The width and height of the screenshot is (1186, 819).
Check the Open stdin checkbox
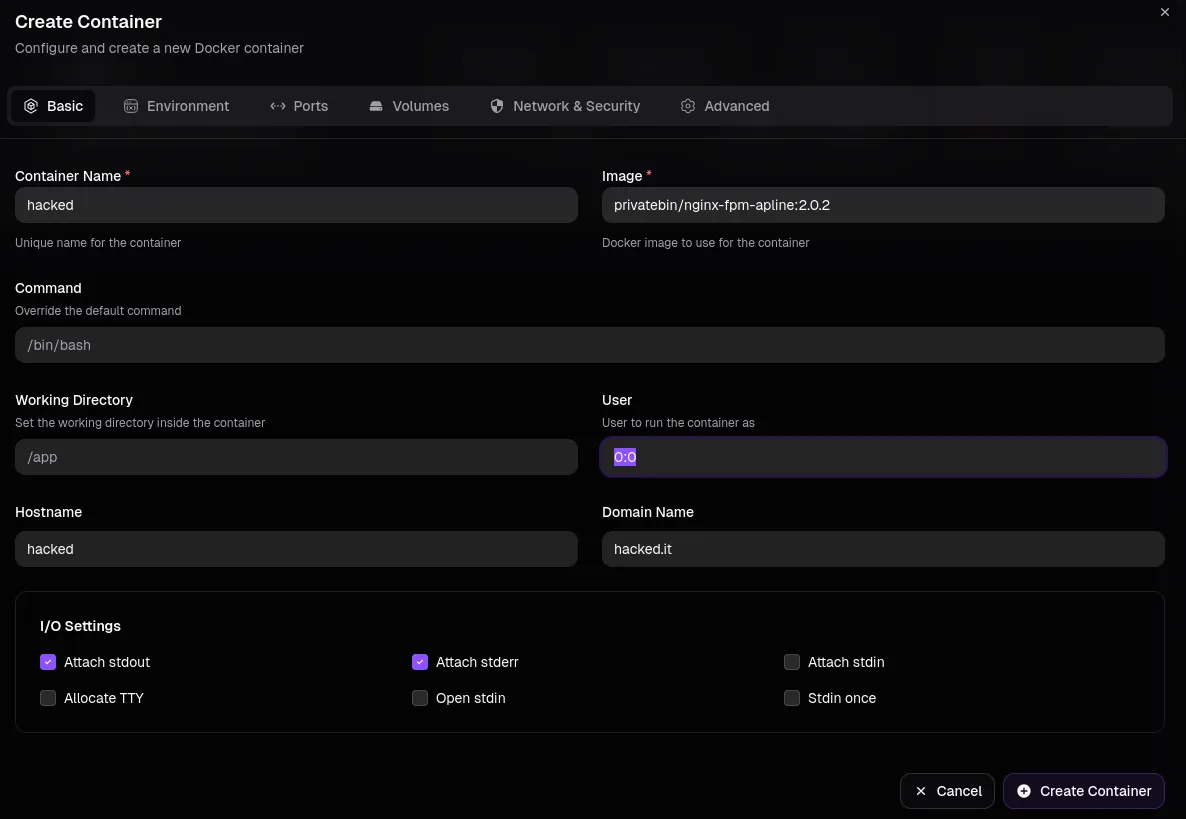pyautogui.click(x=420, y=698)
